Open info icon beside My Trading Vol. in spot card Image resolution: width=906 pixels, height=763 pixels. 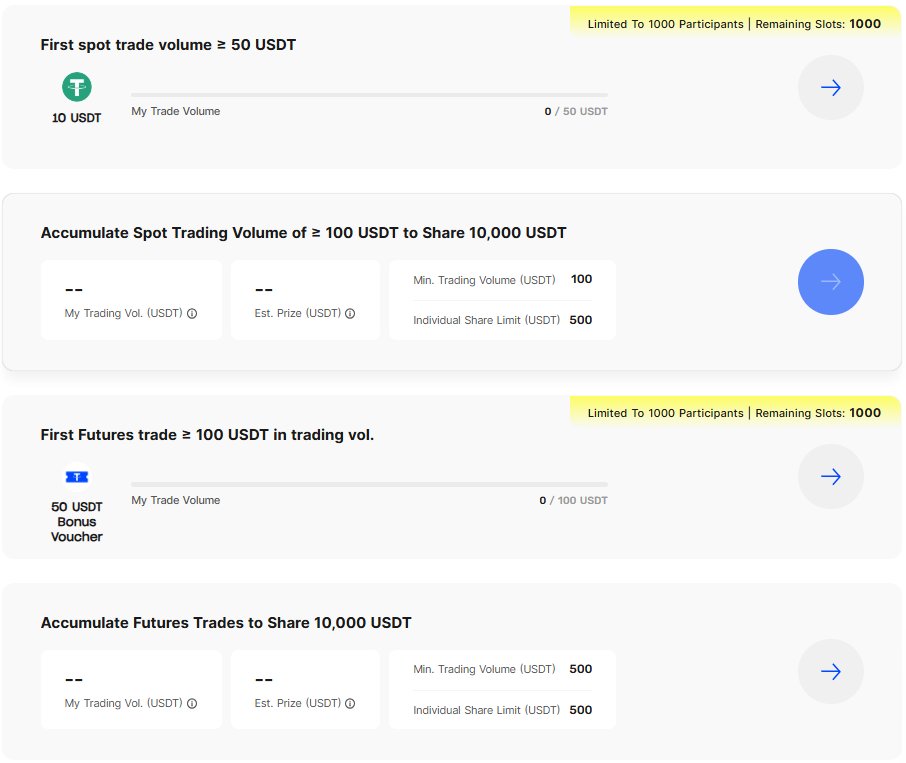point(192,314)
